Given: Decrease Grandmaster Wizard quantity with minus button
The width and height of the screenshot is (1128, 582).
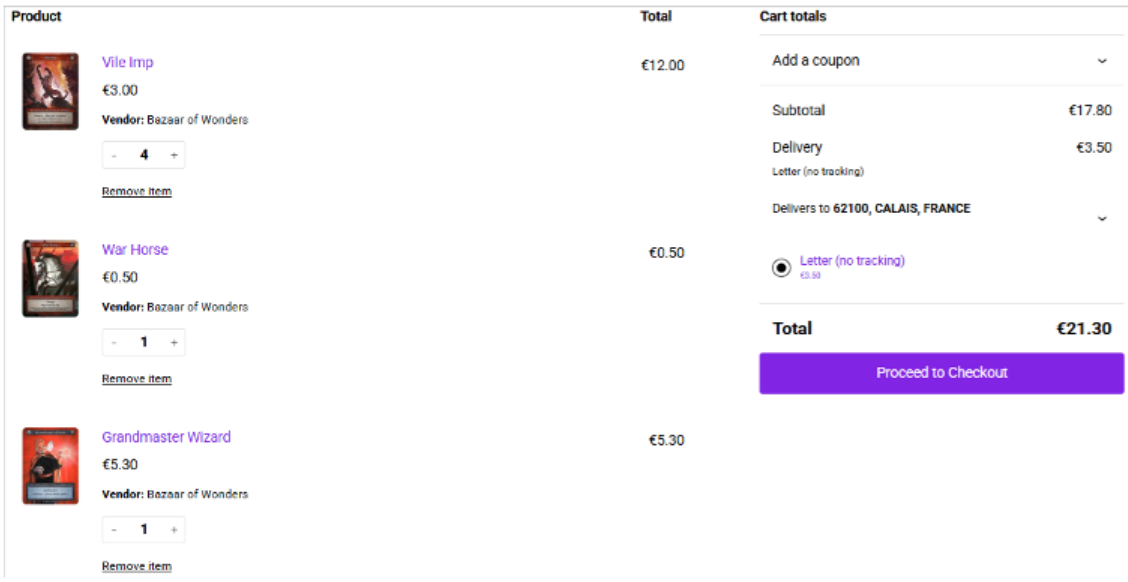Looking at the screenshot, I should (x=114, y=529).
